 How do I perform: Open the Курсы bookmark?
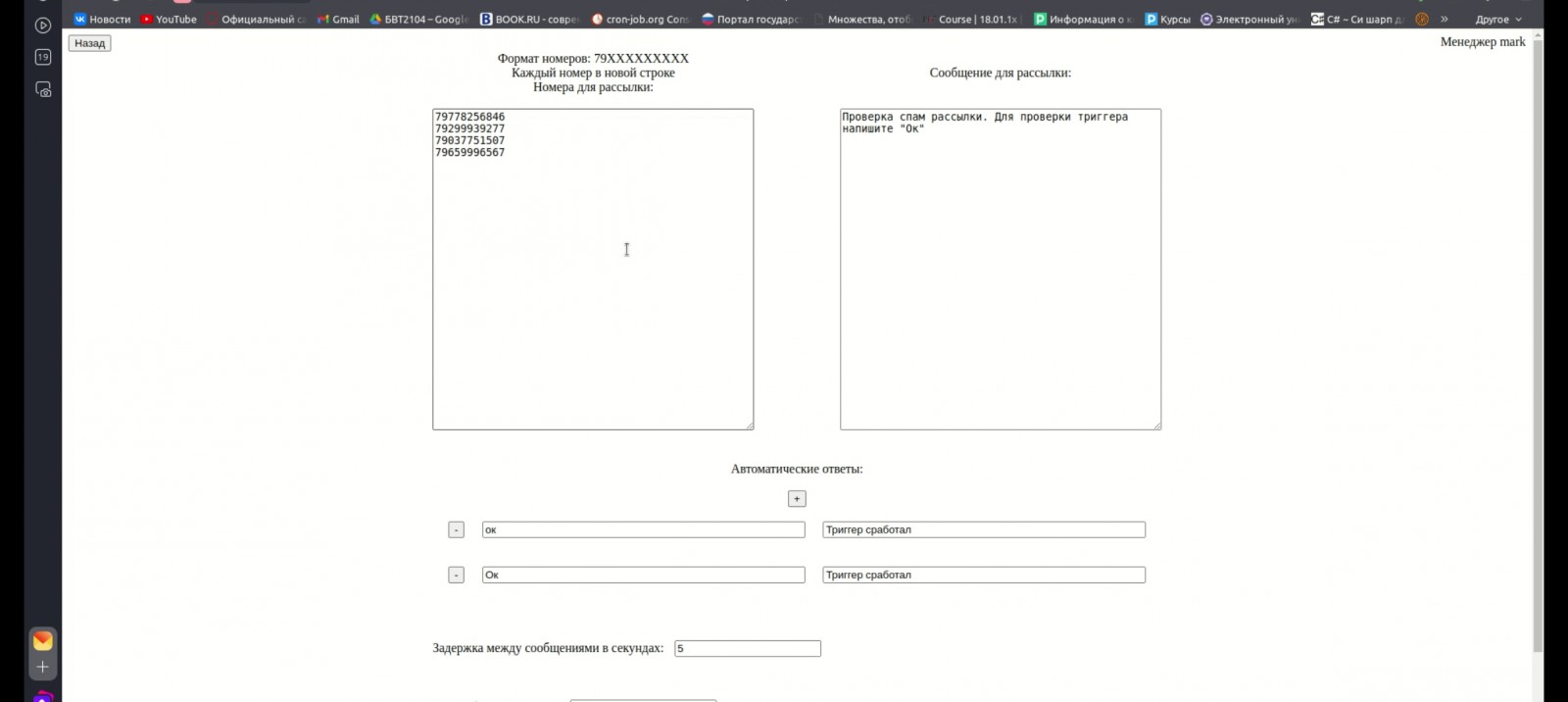tap(1167, 19)
